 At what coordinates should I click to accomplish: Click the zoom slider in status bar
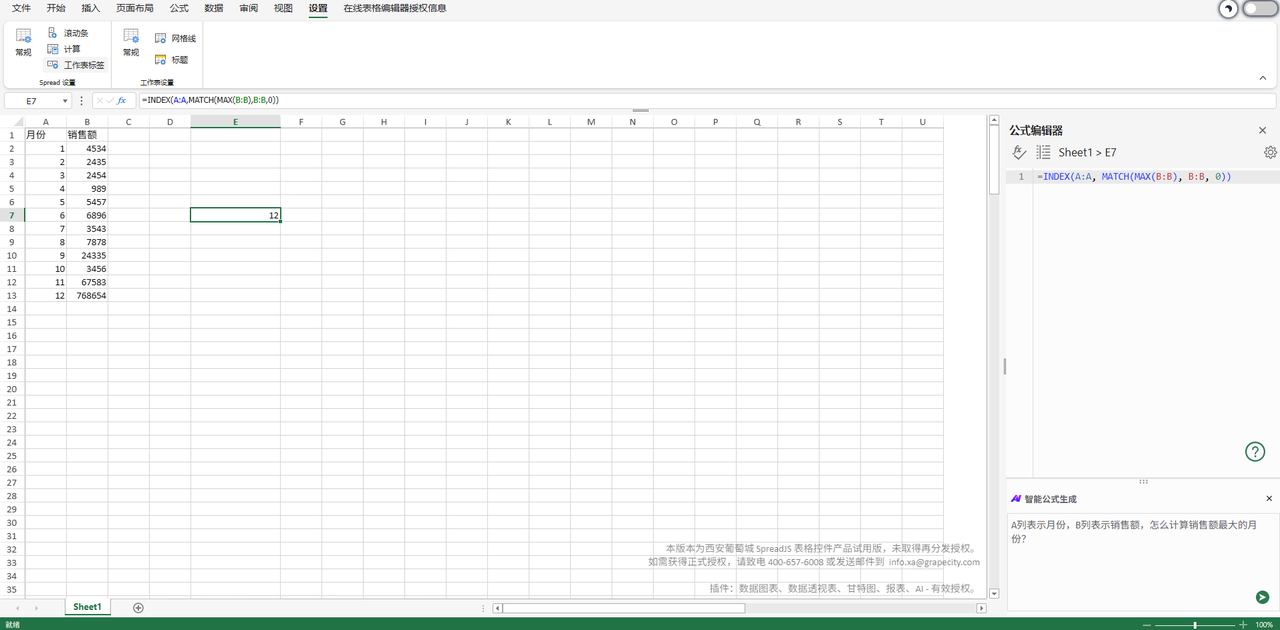pyautogui.click(x=1195, y=624)
